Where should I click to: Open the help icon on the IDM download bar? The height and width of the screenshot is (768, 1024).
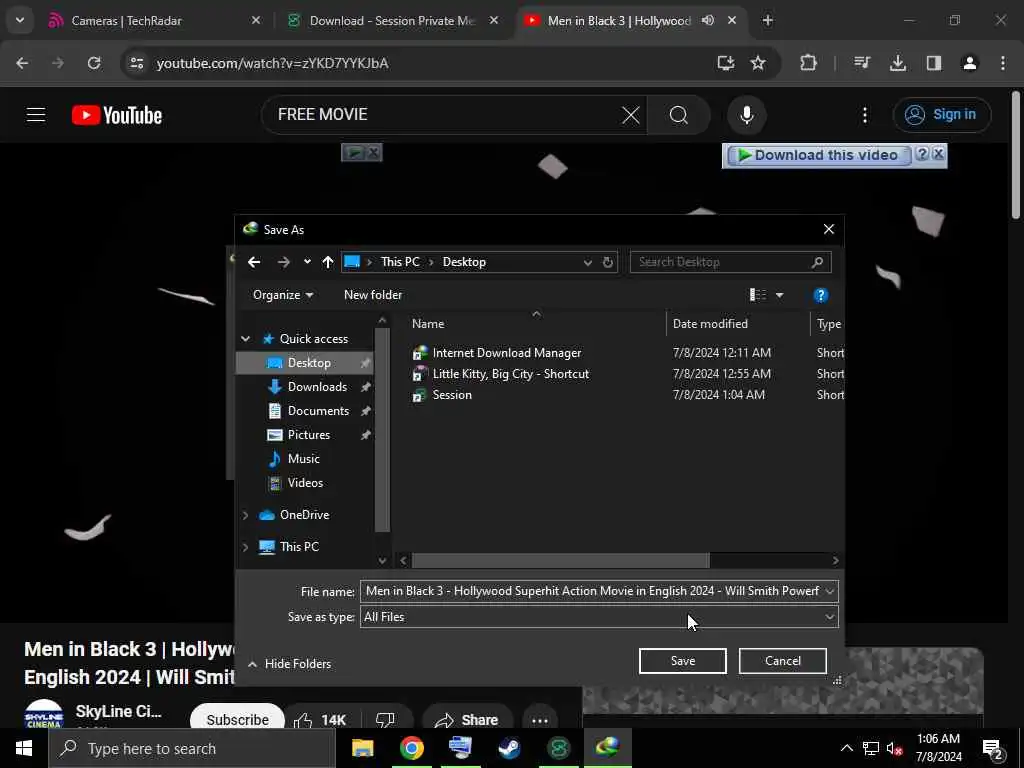921,154
